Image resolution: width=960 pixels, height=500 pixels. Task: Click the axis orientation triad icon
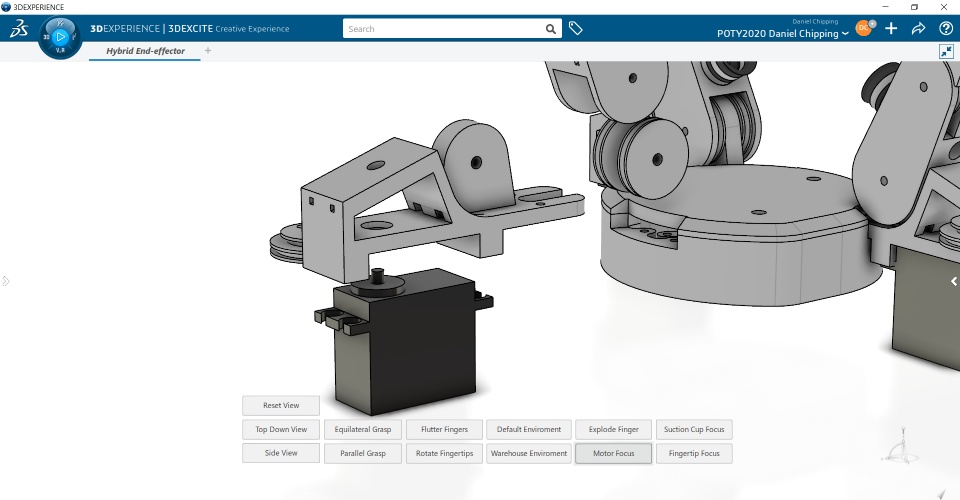pyautogui.click(x=902, y=446)
